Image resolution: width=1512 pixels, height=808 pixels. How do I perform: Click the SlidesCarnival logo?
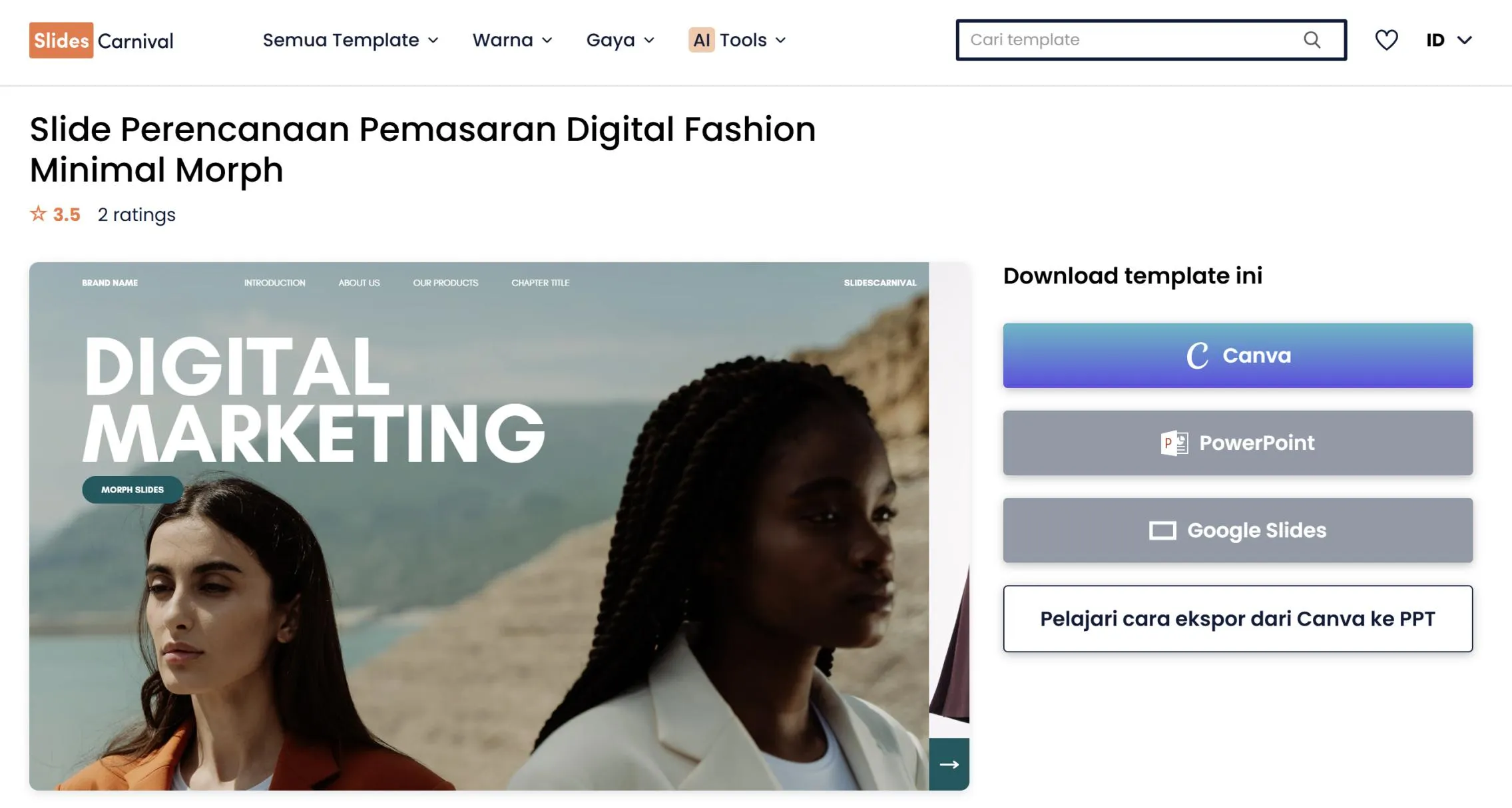101,41
